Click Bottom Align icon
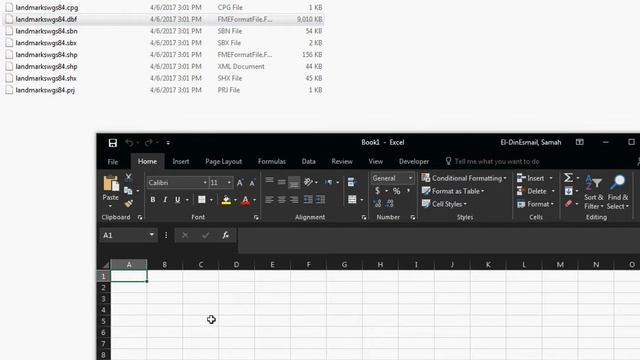 (x=294, y=183)
